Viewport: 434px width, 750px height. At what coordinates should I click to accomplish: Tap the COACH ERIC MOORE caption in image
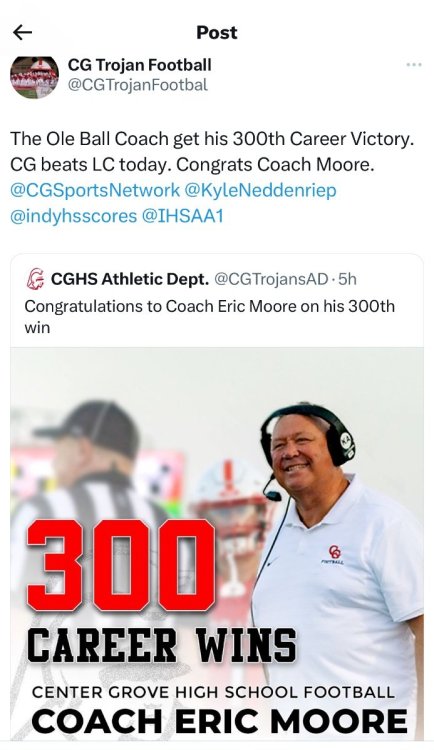(220, 721)
